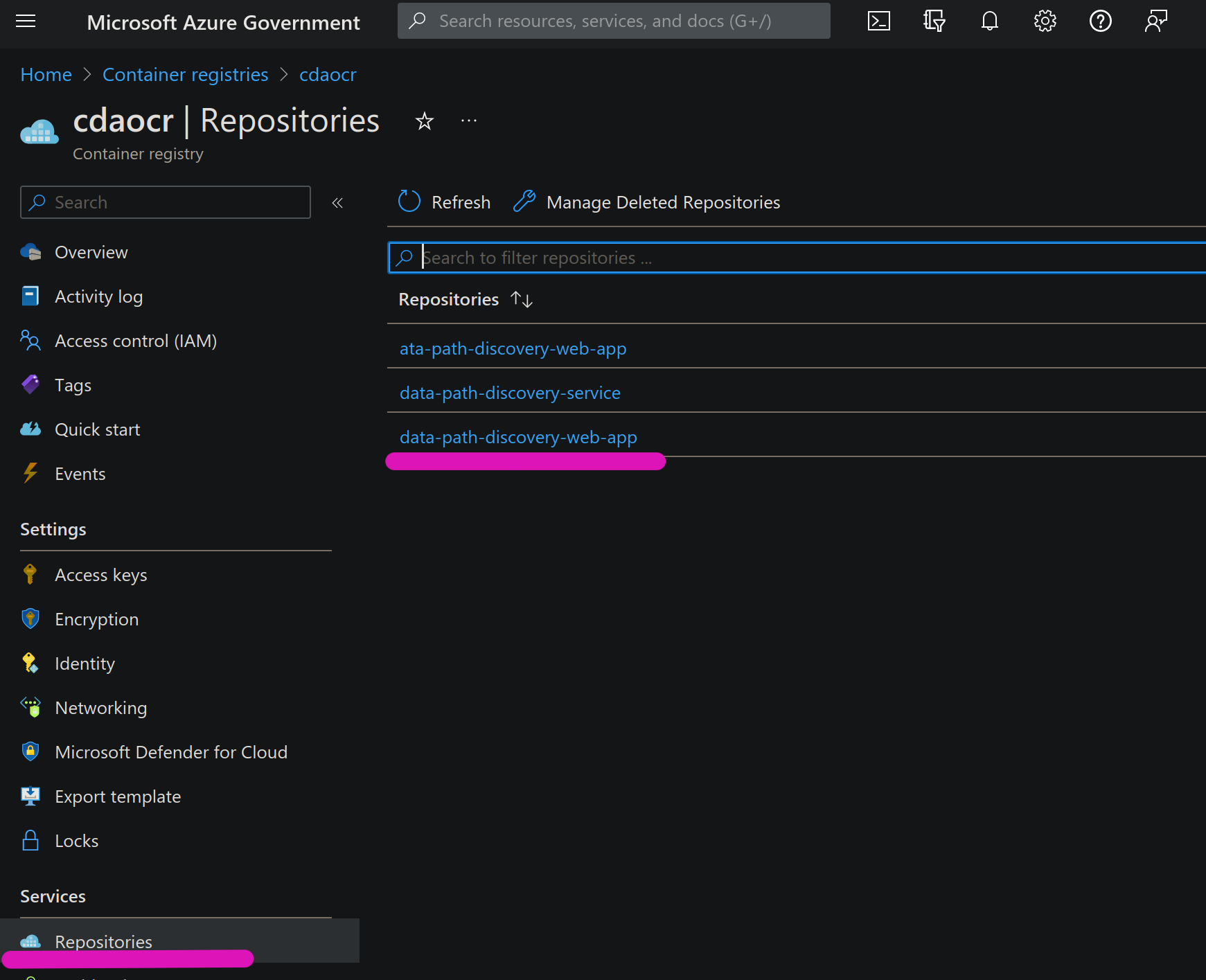Click the Access control people icon
Viewport: 1206px width, 980px height.
tap(30, 340)
